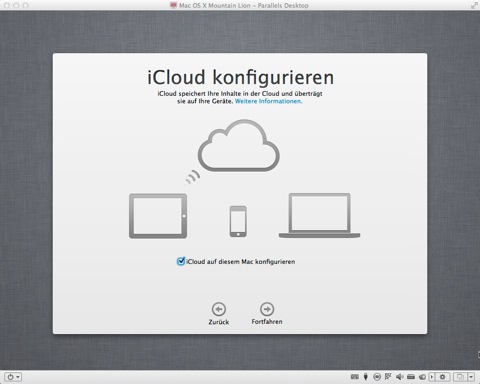Screen dimensions: 480x384
Task: Open the power menu dropdown in Parallels
Action: click(14, 377)
